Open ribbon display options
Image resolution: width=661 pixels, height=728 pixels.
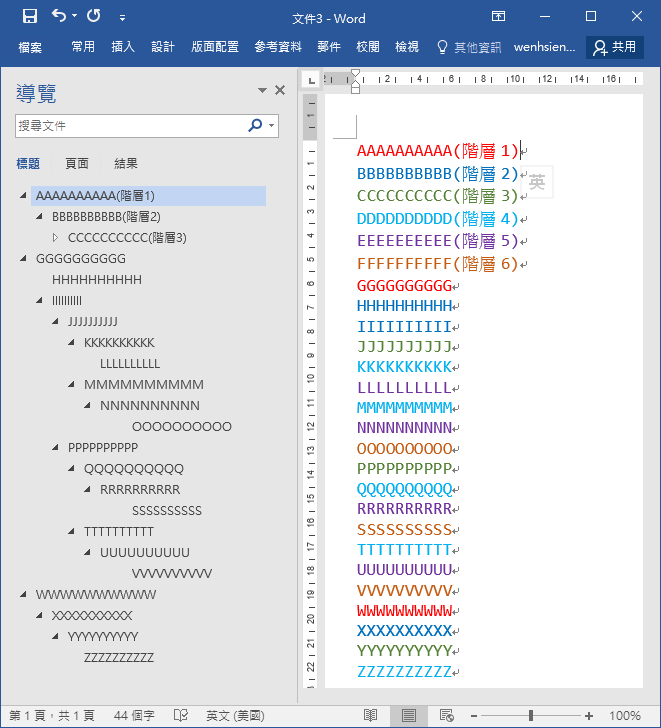[x=498, y=16]
